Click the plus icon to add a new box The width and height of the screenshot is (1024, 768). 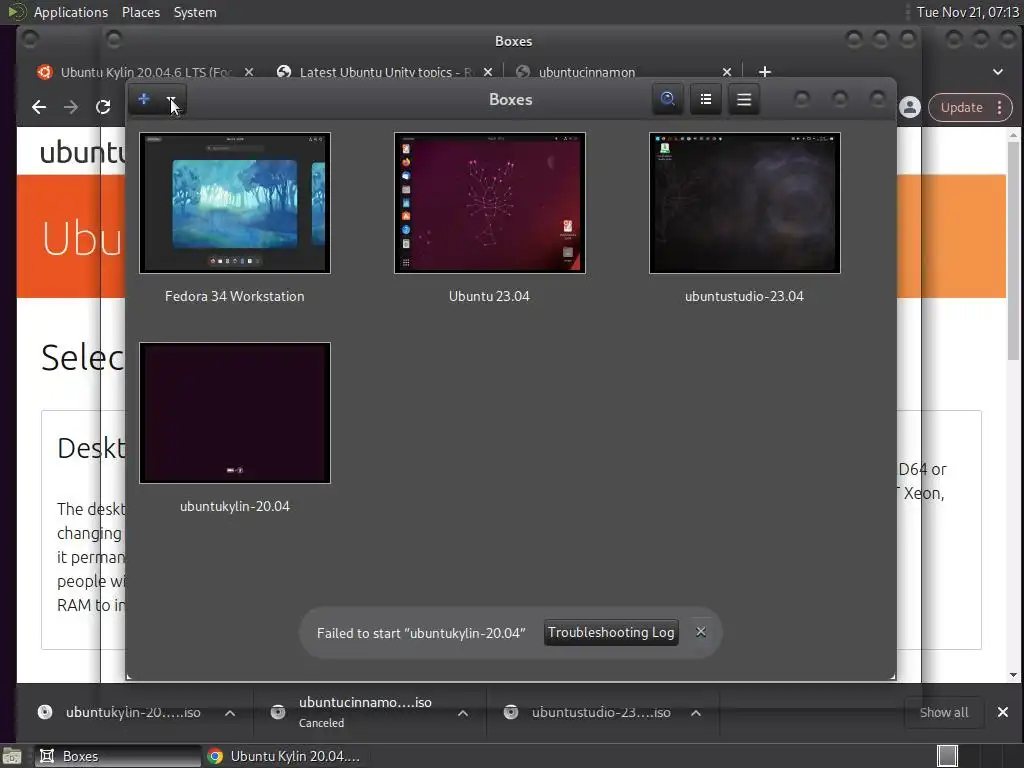point(144,99)
